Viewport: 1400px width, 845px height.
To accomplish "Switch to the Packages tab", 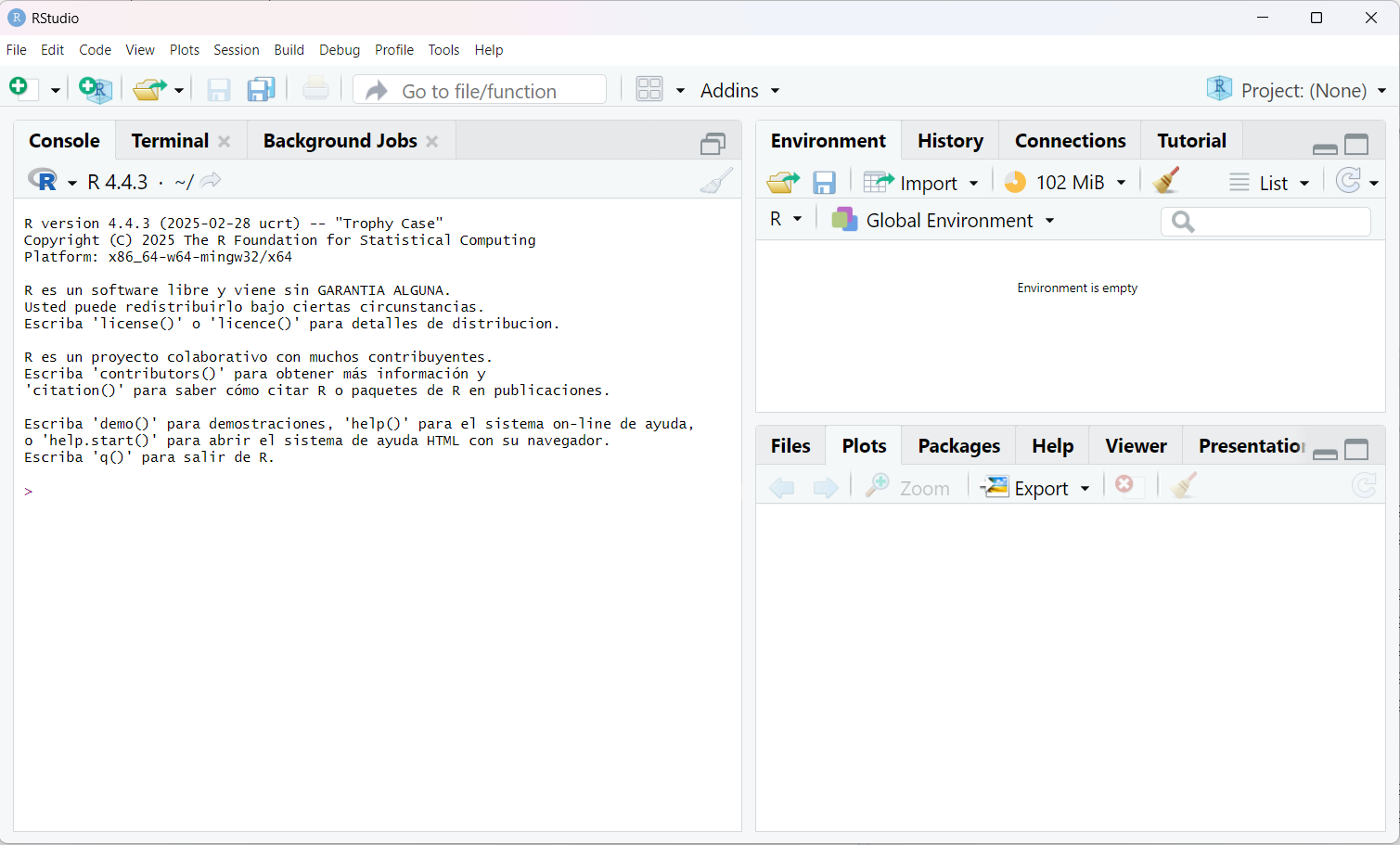I will point(958,446).
